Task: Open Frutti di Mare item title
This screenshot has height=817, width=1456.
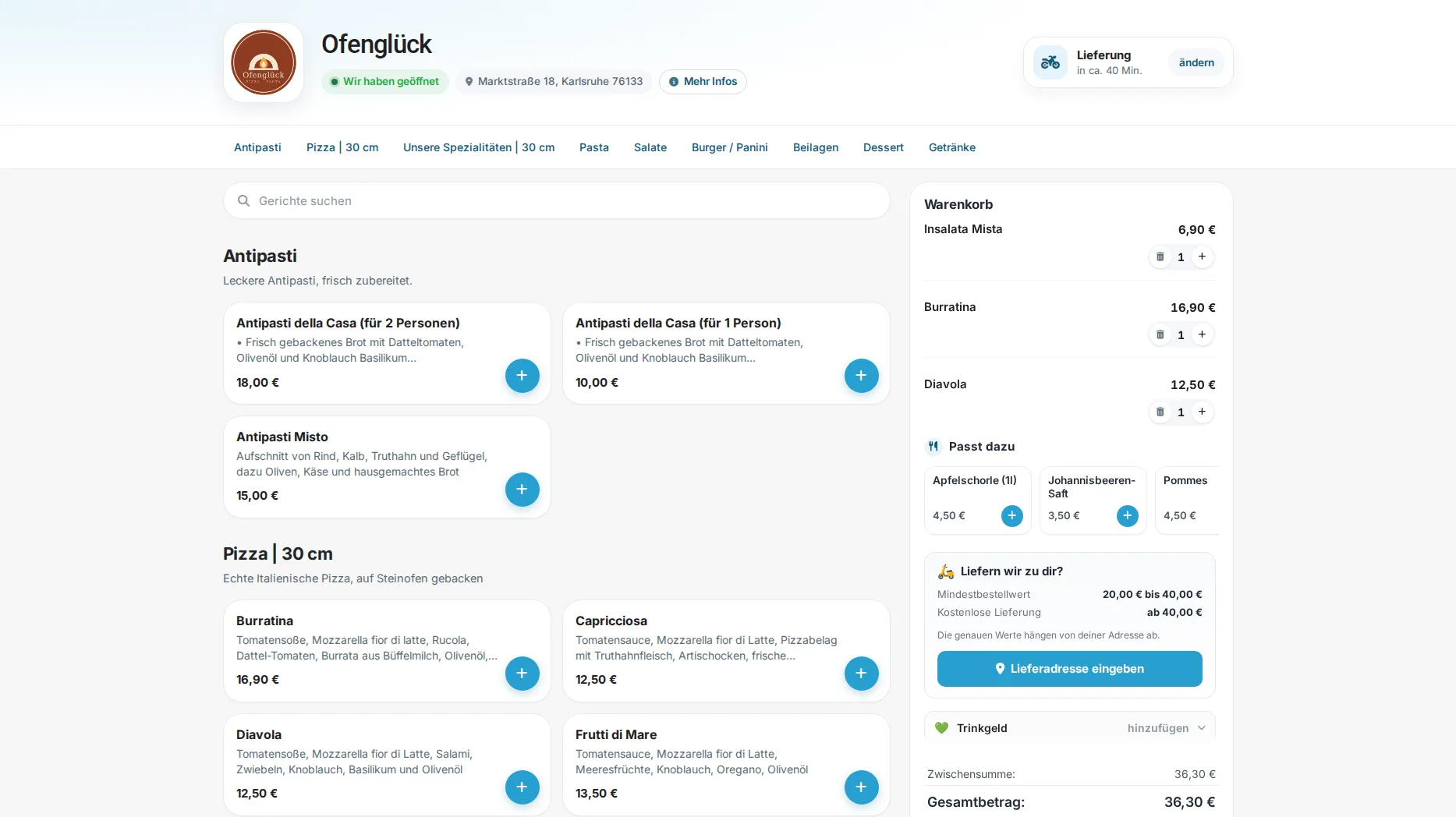Action: (616, 734)
